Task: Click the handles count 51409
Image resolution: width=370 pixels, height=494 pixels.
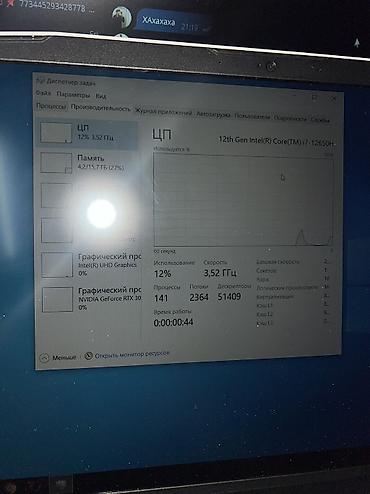Action: 229,296
